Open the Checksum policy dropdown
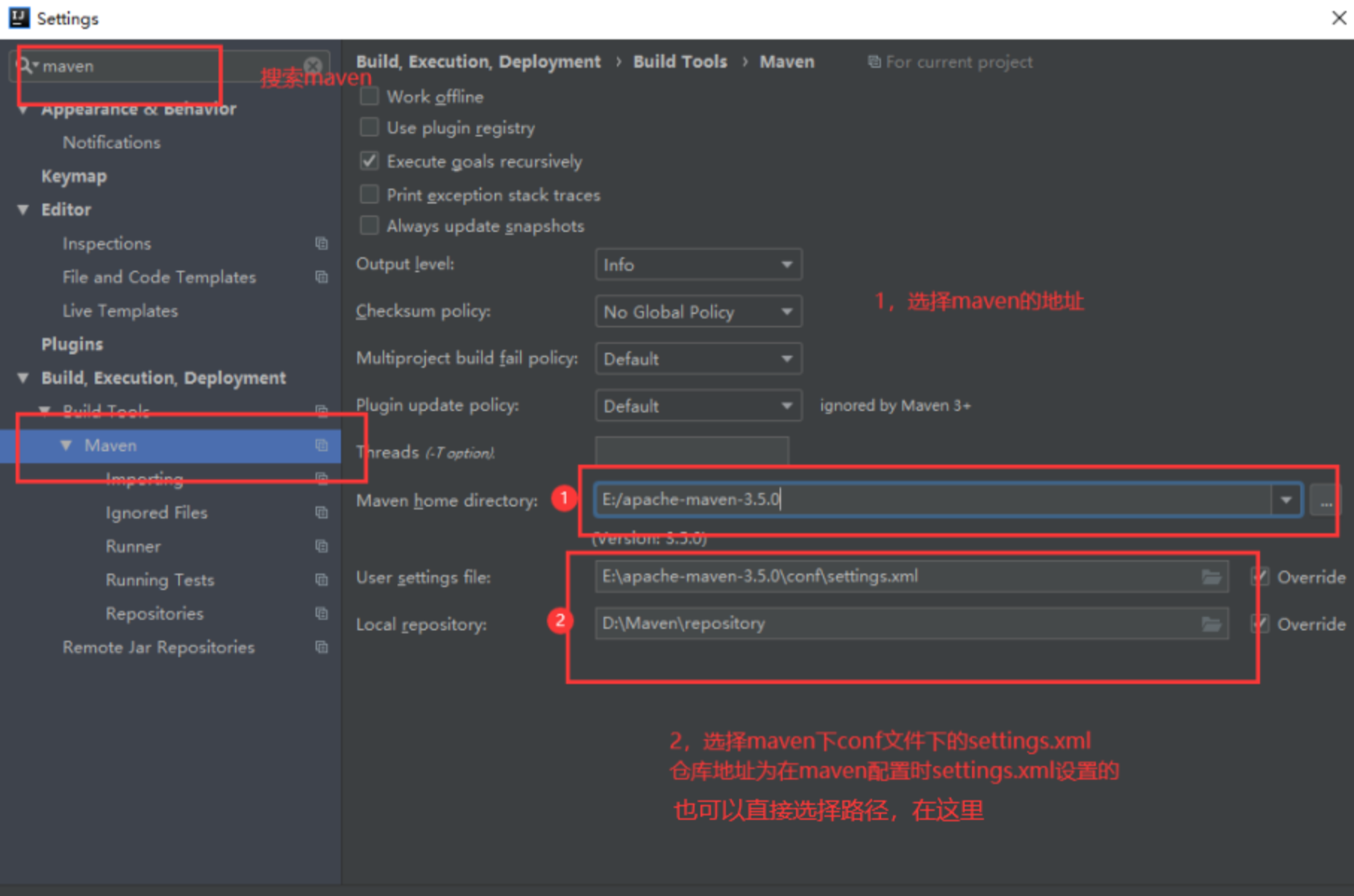Screen dimensions: 1354x896 point(698,312)
